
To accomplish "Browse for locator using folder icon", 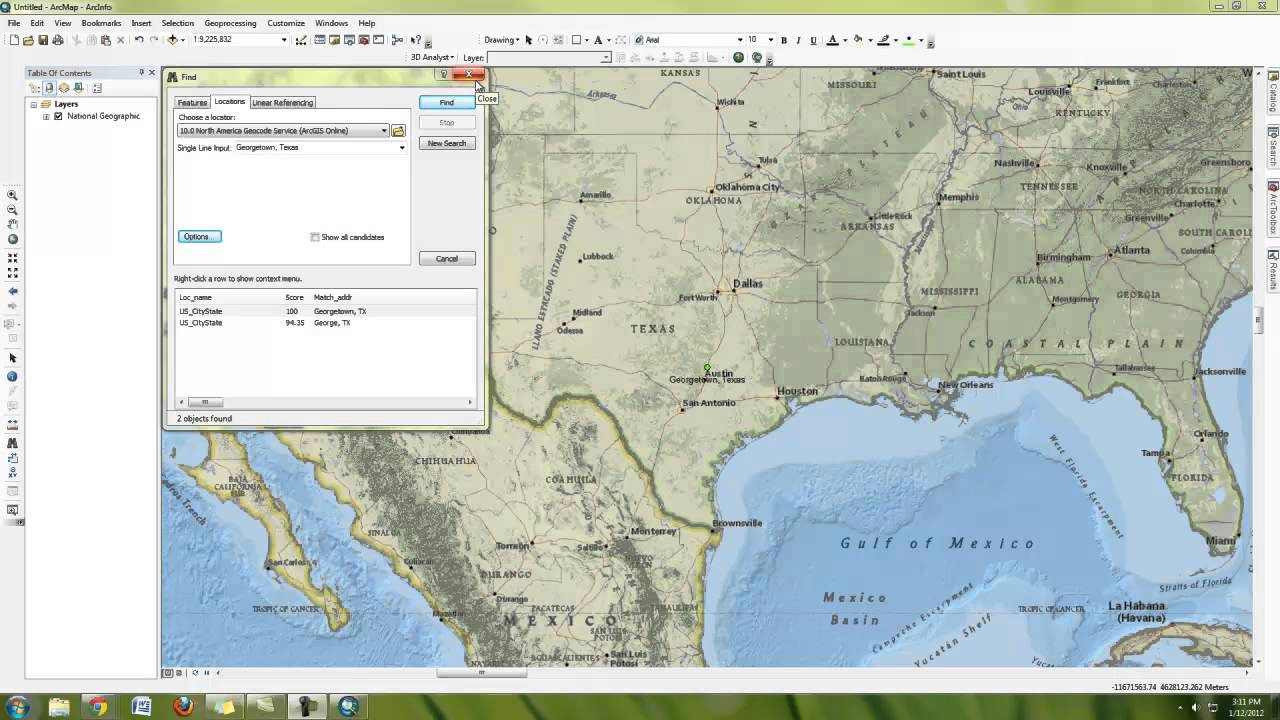I will 398,131.
